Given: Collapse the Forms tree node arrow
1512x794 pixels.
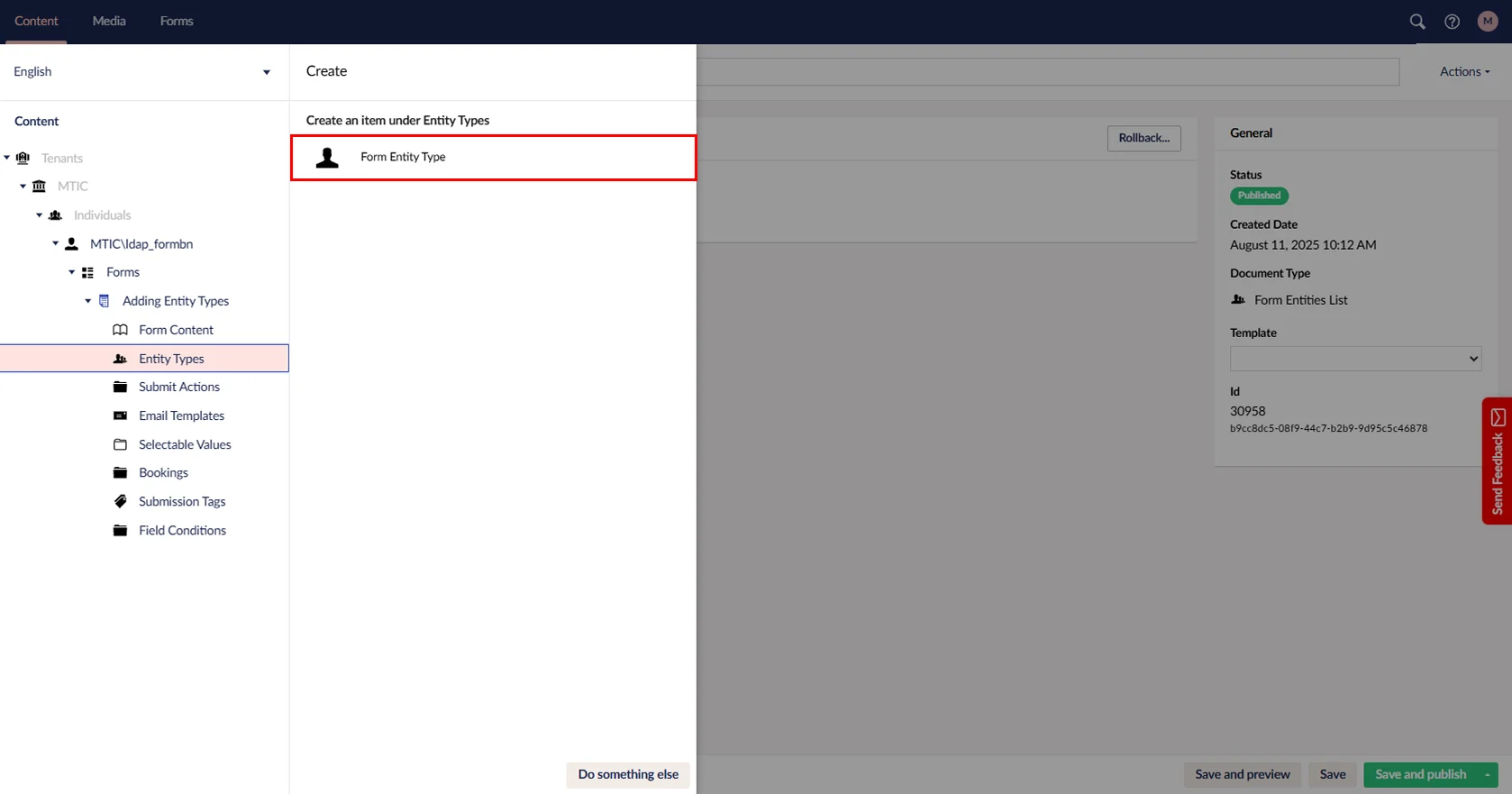Looking at the screenshot, I should click(x=72, y=272).
